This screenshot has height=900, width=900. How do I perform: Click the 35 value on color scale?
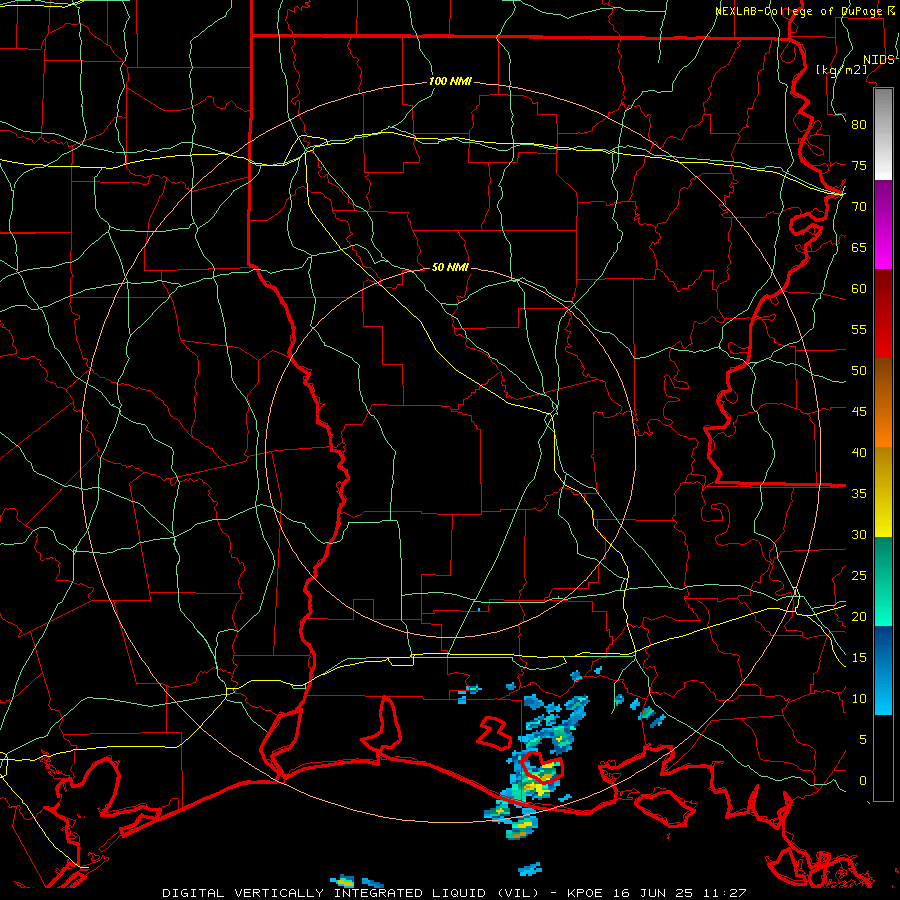(859, 494)
